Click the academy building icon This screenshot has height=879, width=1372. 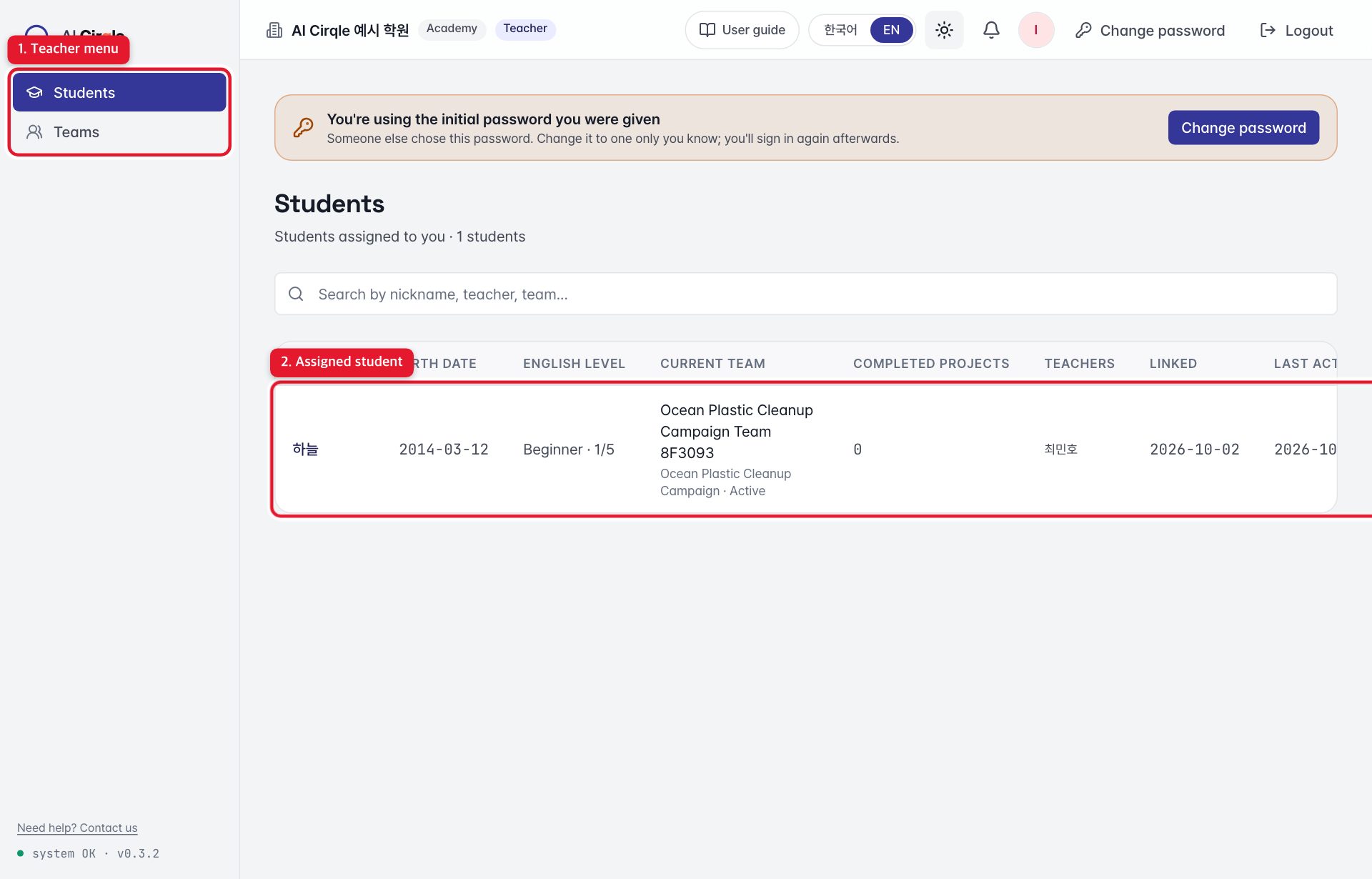pos(274,30)
